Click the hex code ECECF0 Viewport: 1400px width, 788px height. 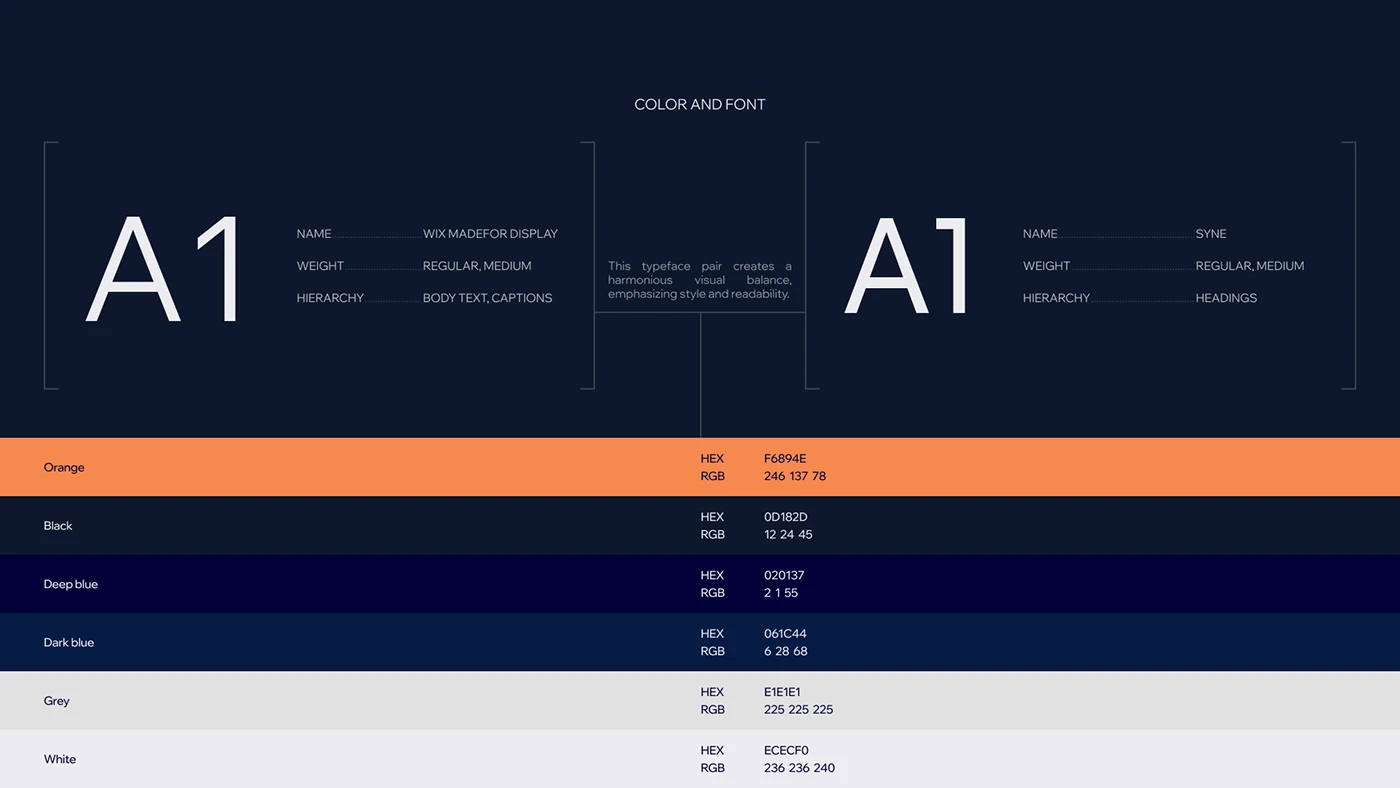tap(786, 750)
